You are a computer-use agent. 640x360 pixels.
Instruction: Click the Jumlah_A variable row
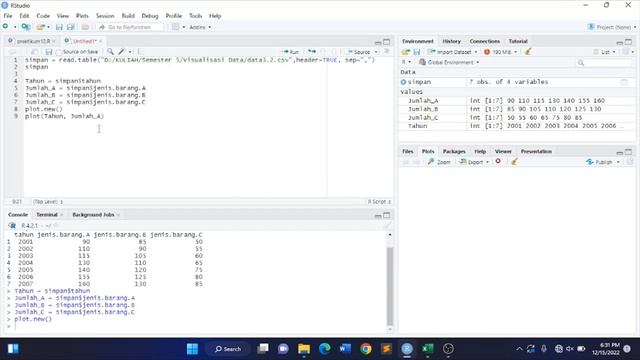pos(517,100)
